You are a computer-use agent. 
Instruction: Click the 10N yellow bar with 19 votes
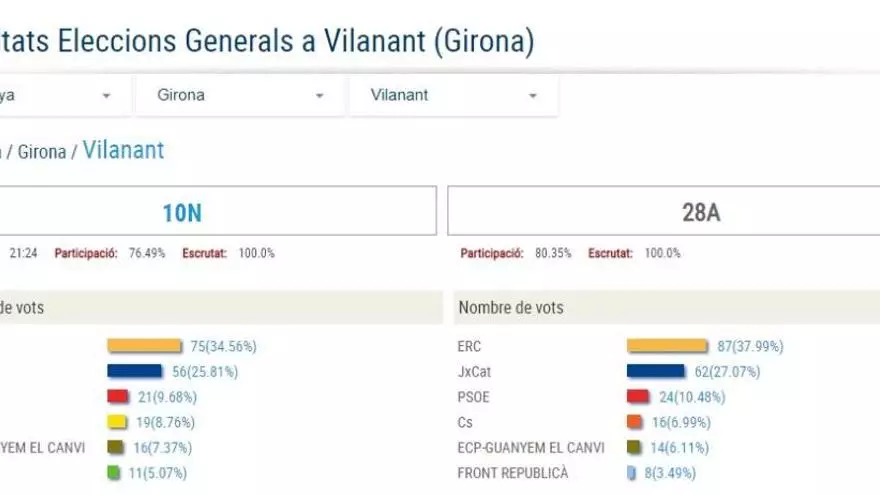(x=117, y=422)
